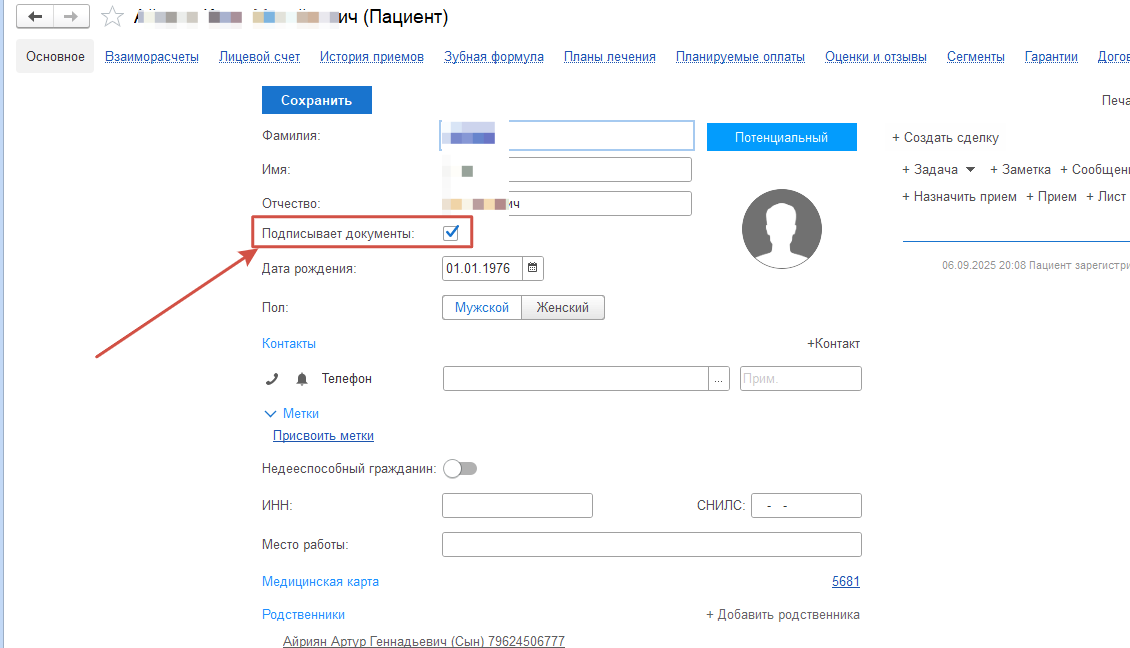Open the Задача dropdown arrow
This screenshot has width=1130, height=648.
971,169
